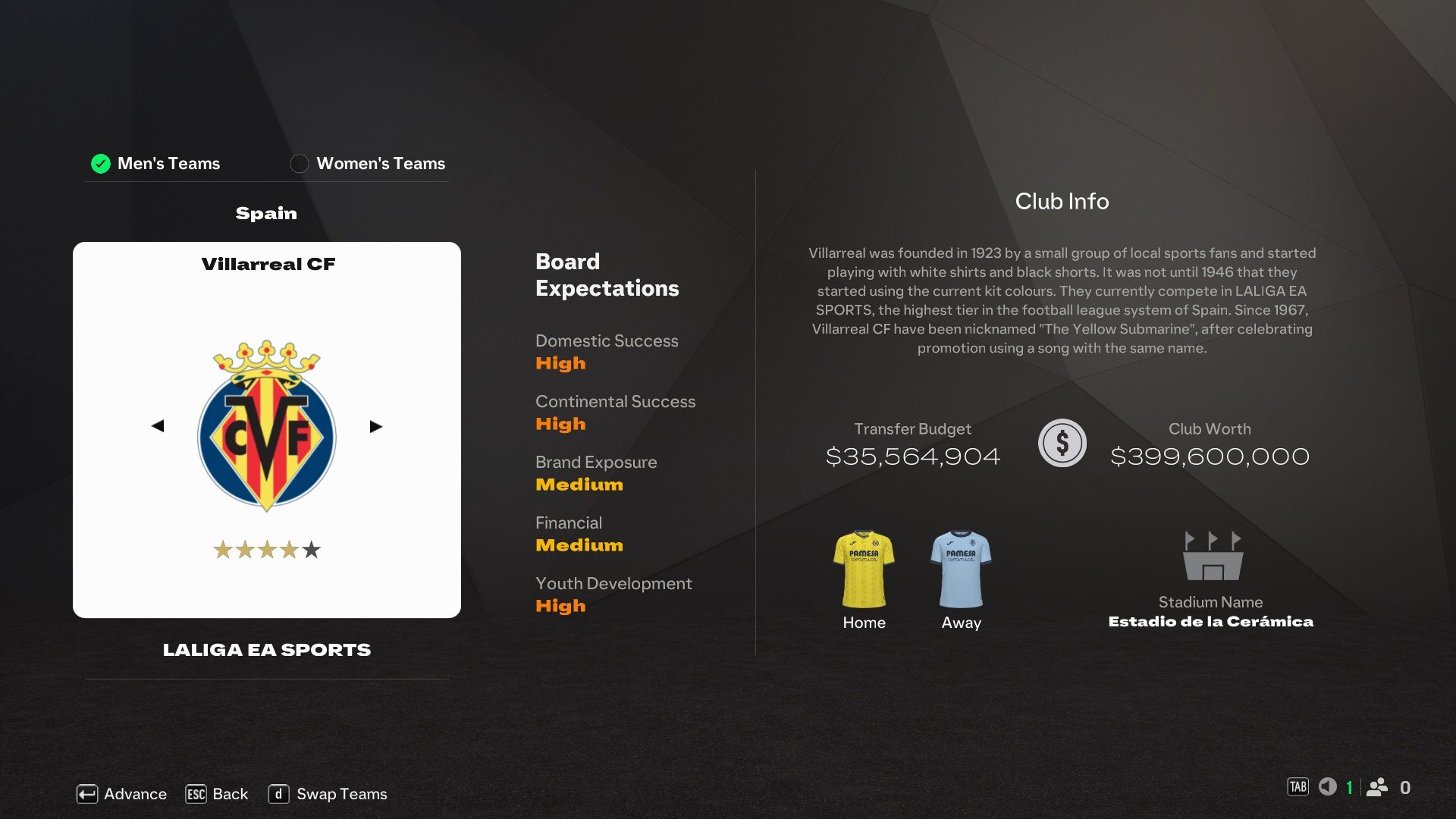Click the Swap Teams icon
The width and height of the screenshot is (1456, 819).
click(x=278, y=793)
